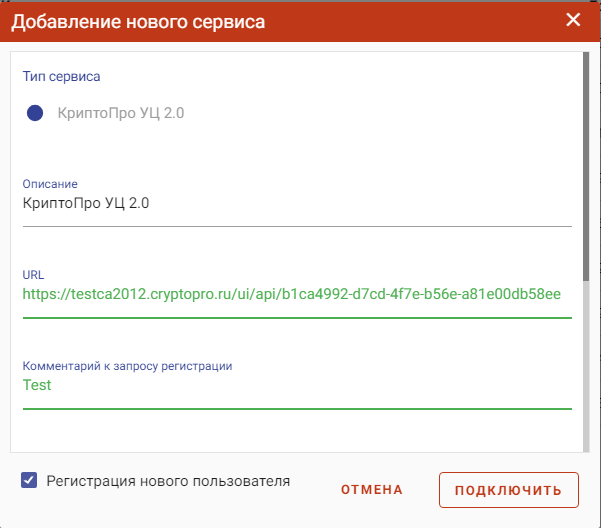Click the dark vertical scrollbar thumb
601x528 pixels.
(586, 166)
